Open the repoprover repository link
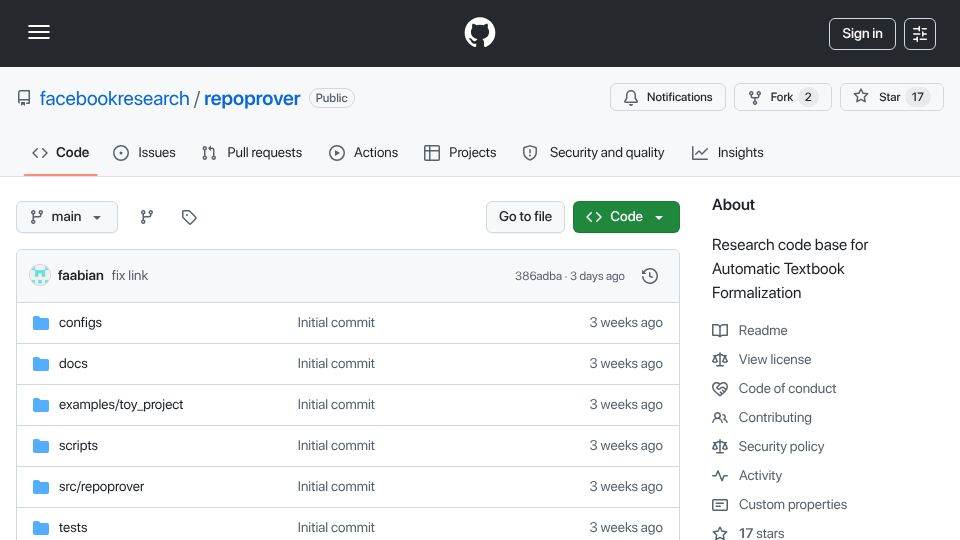Viewport: 960px width, 540px height. (x=252, y=99)
